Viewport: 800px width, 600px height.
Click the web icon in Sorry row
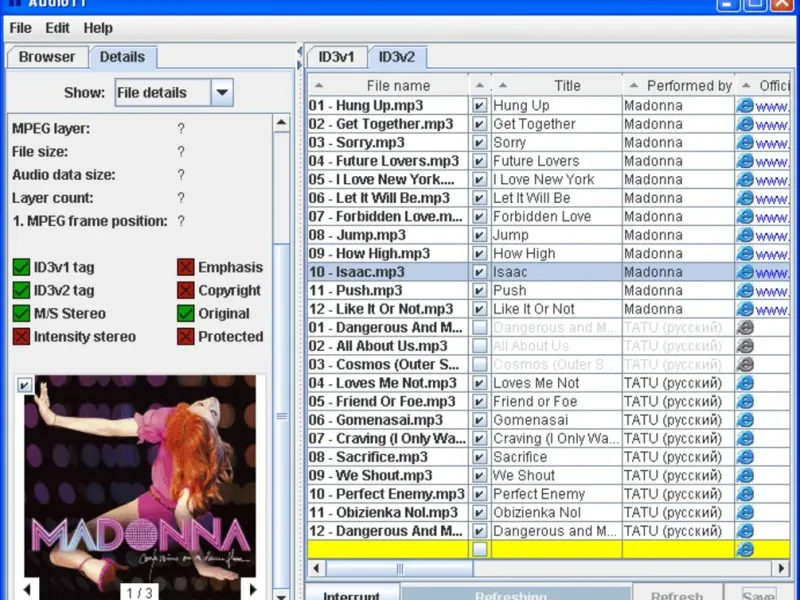[745, 142]
